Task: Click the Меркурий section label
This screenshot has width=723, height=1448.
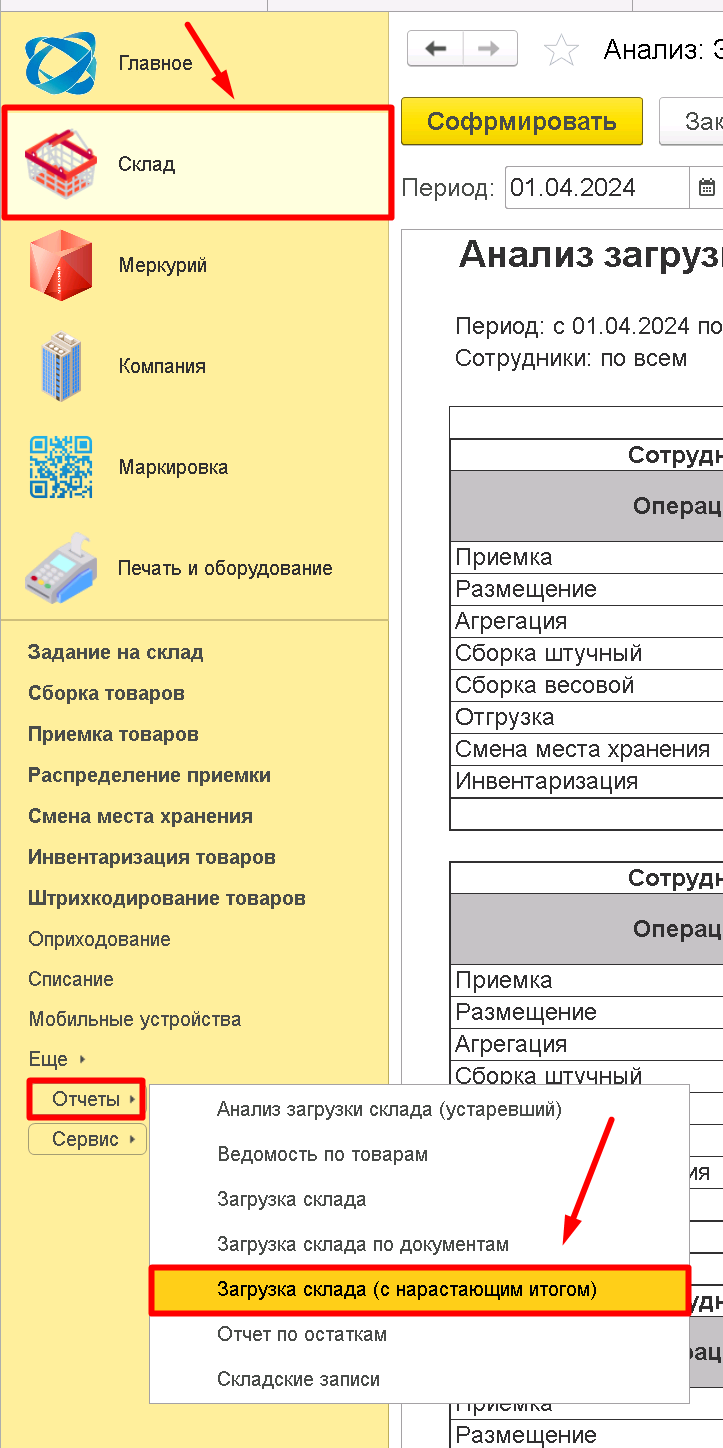Action: (163, 265)
